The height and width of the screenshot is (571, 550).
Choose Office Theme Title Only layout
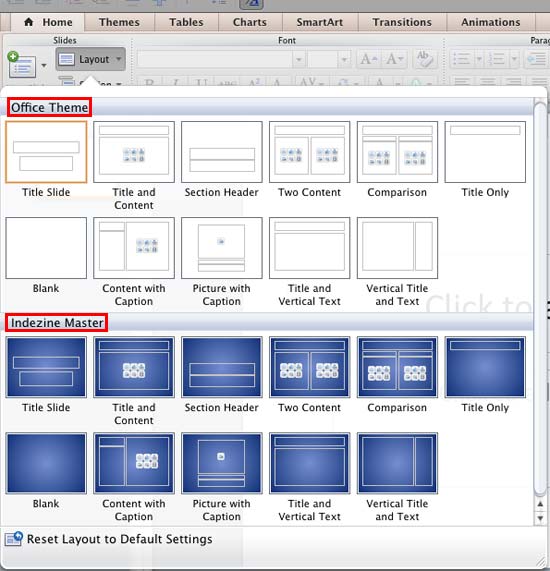click(485, 152)
